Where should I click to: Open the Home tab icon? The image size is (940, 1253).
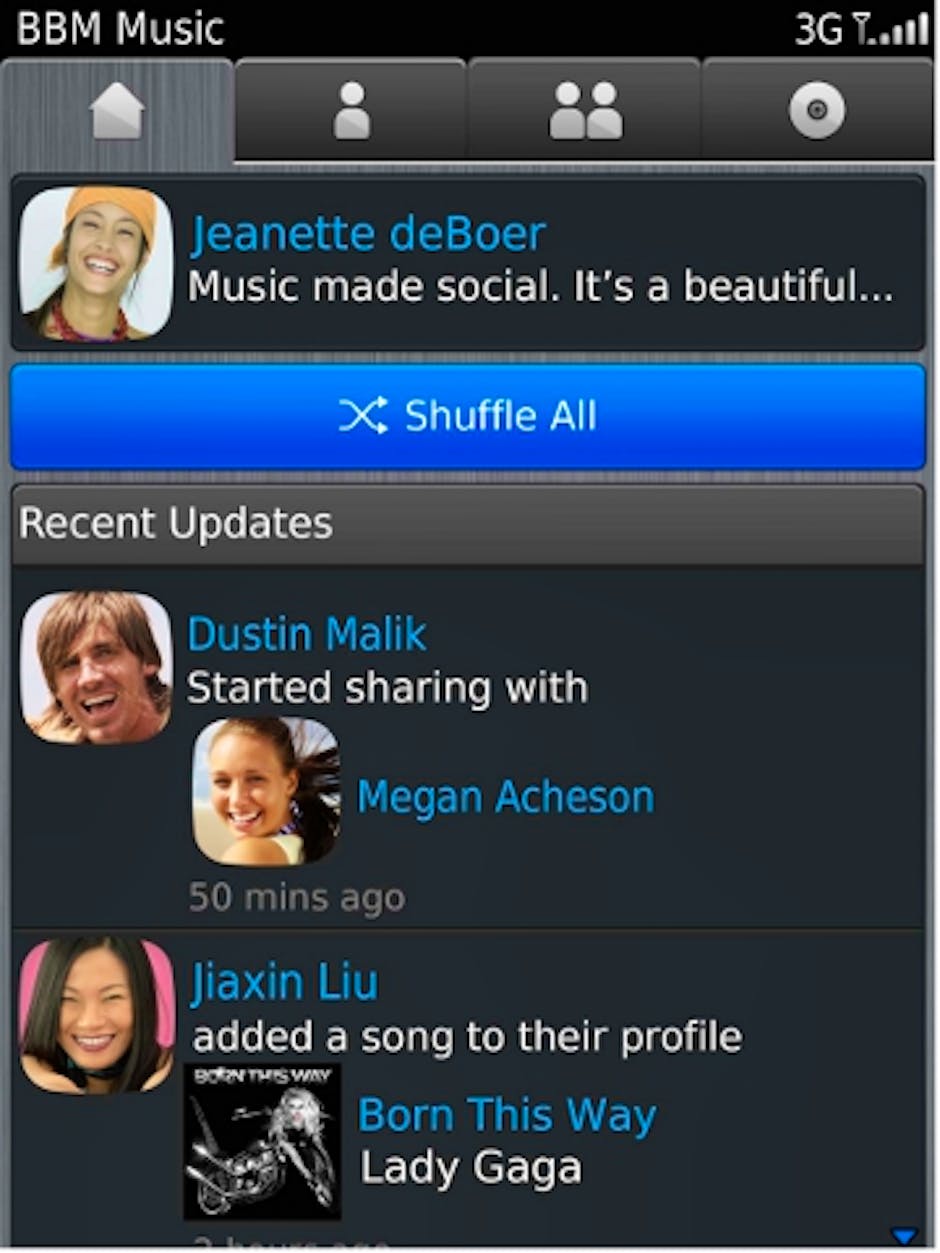(x=117, y=111)
